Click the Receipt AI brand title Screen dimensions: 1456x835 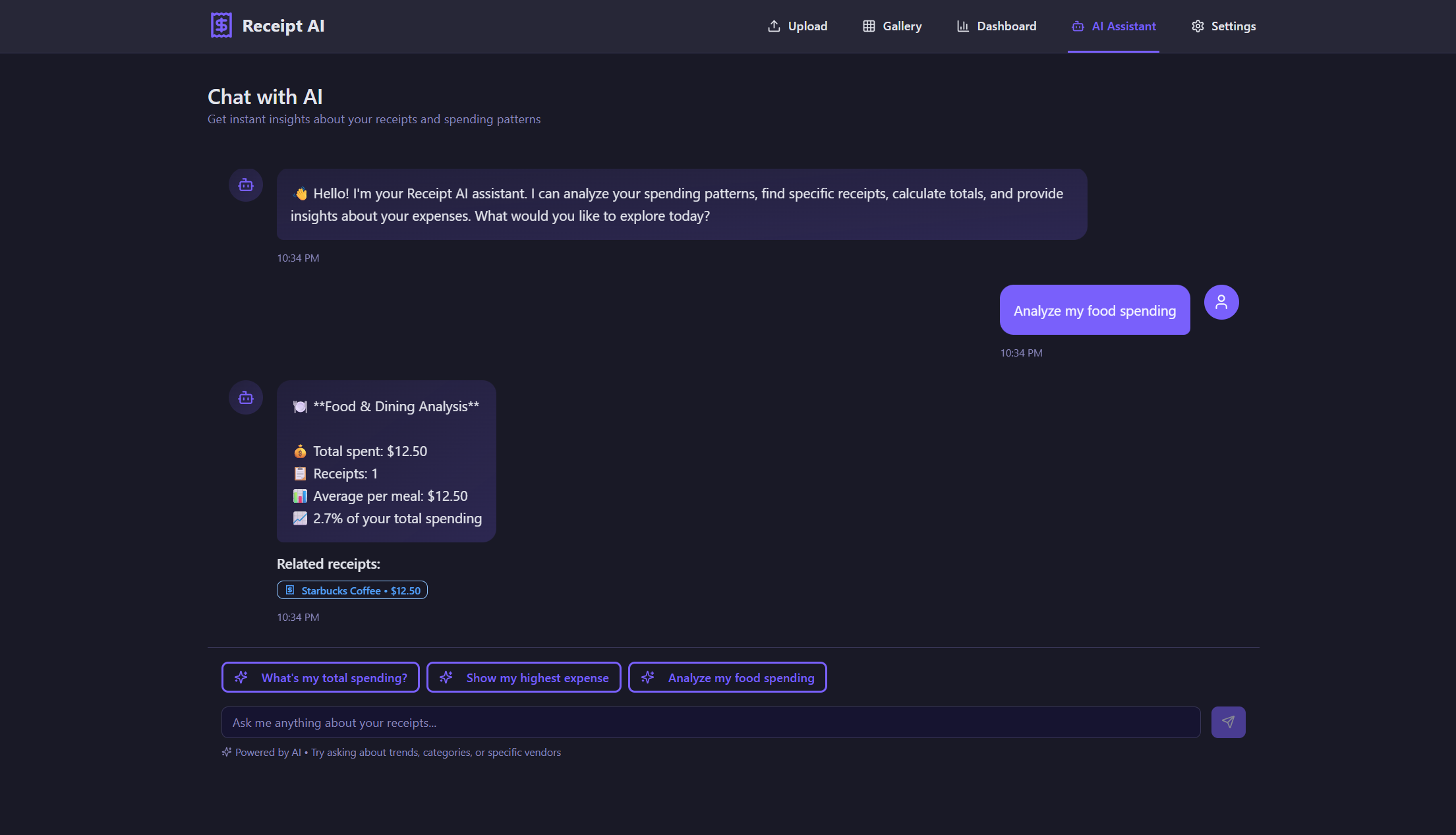pyautogui.click(x=283, y=26)
